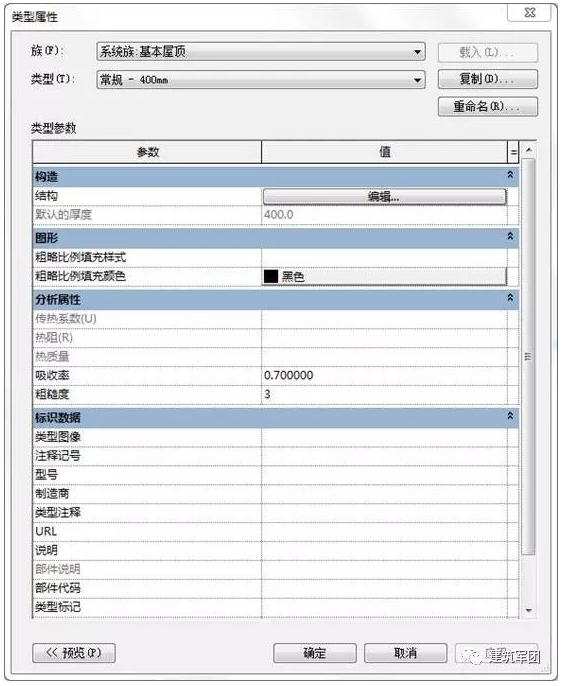Click the 编辑 button for 结构
This screenshot has width=561, height=686.
[x=384, y=196]
